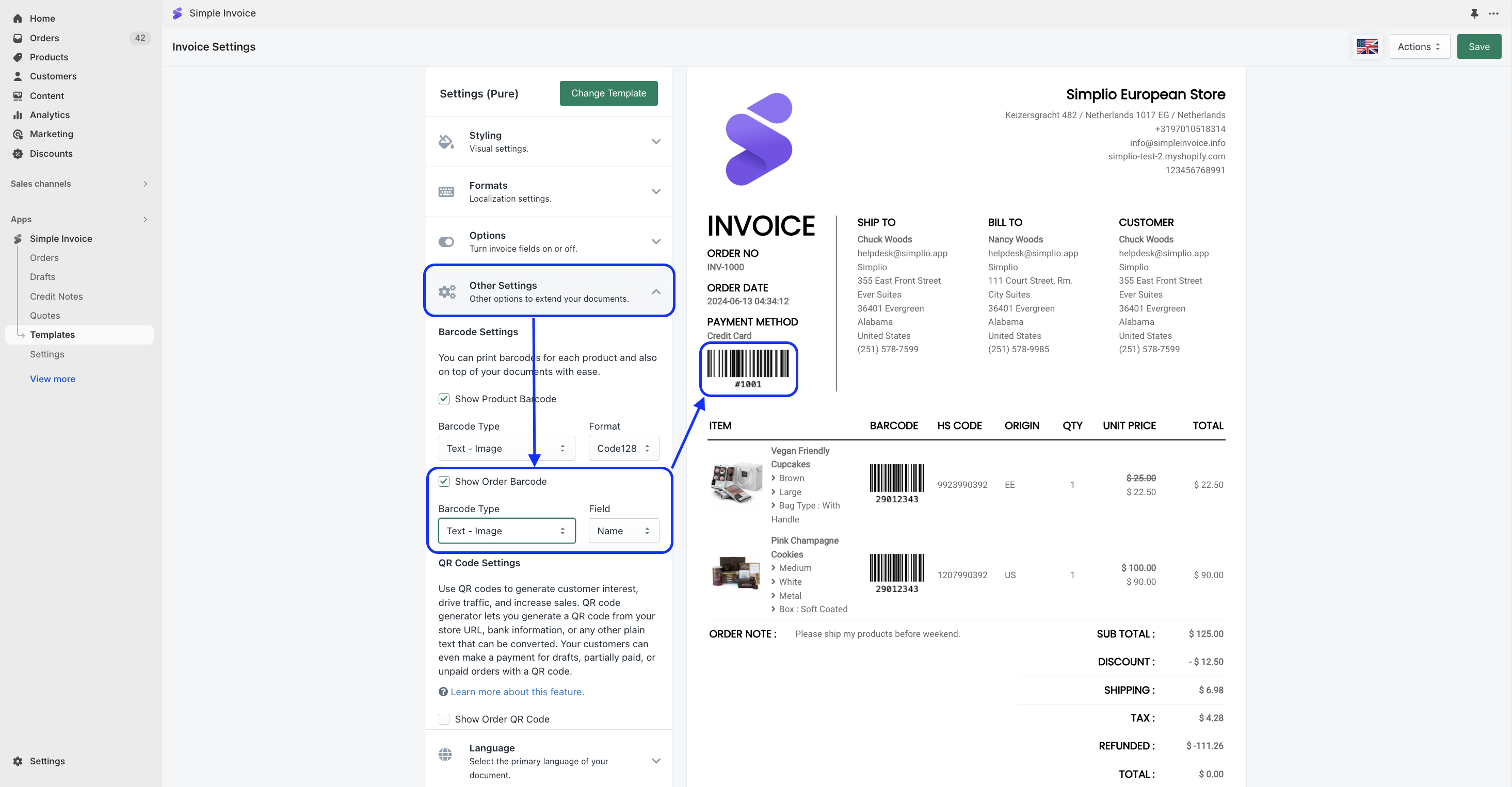This screenshot has height=787, width=1512.
Task: Enable Show Order QR Code
Action: (444, 719)
